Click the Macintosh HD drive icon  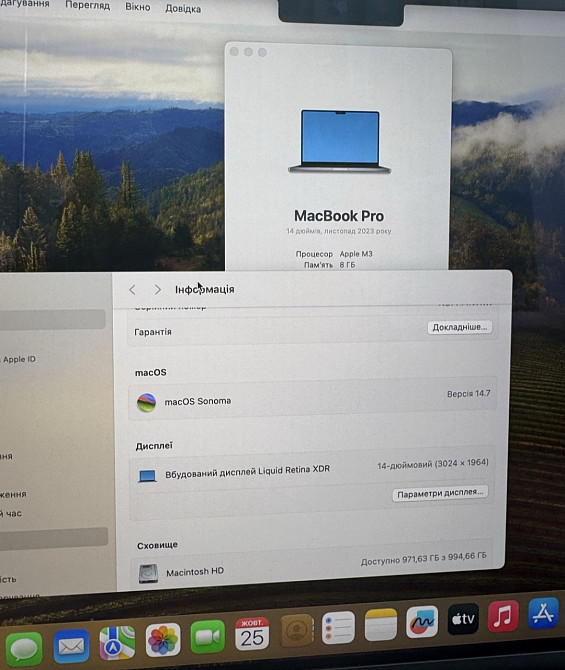148,573
